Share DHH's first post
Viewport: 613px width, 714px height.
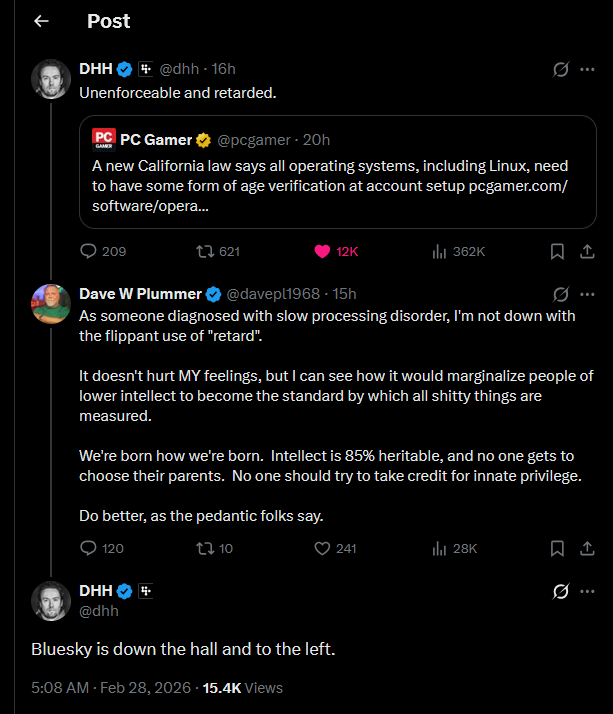[x=587, y=251]
